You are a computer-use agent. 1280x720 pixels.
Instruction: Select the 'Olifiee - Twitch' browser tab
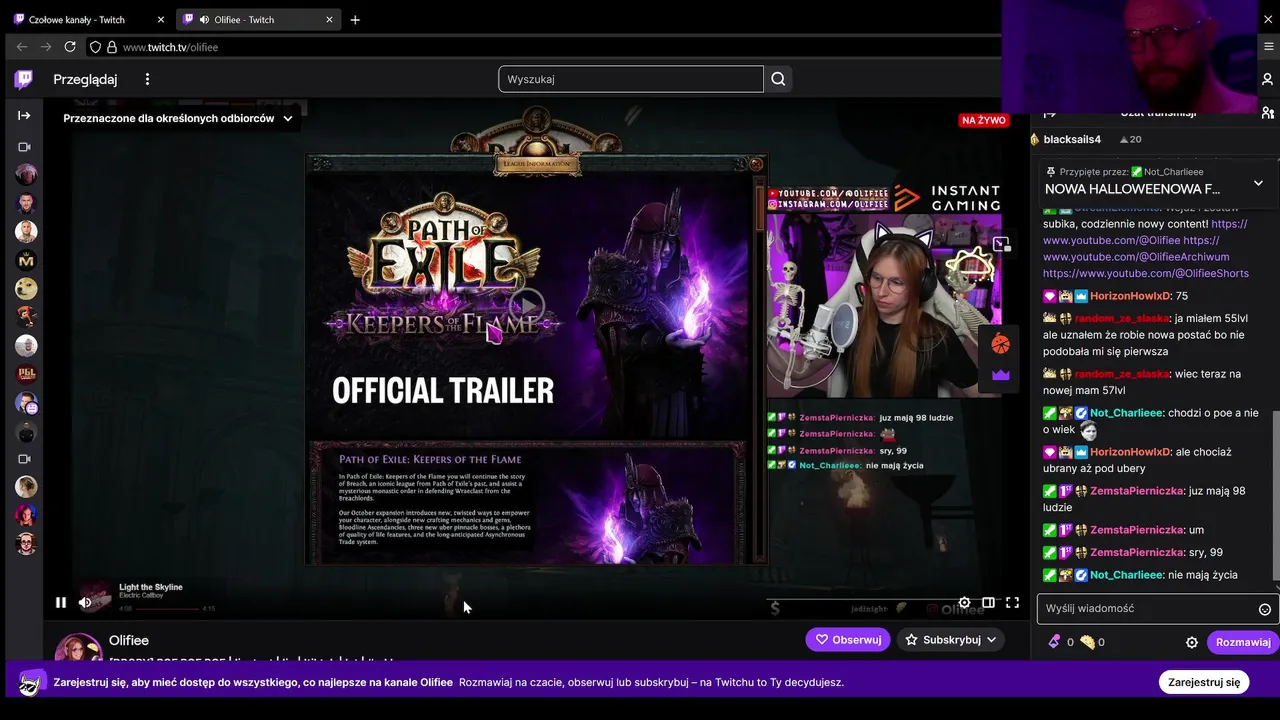259,20
